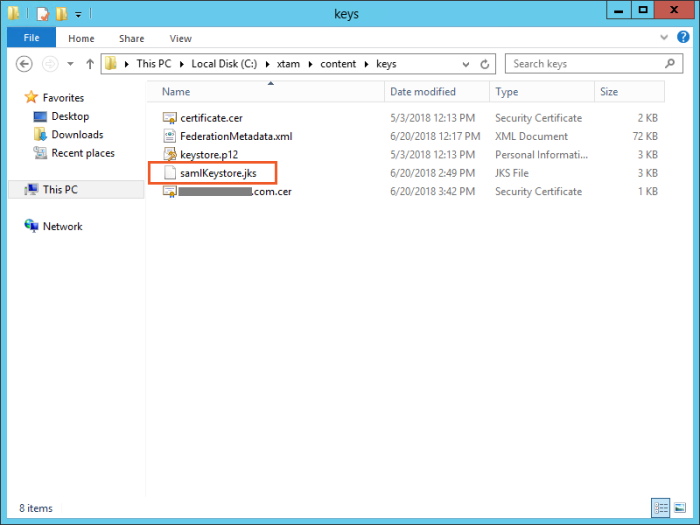
Task: Click the Back navigation arrow
Action: click(25, 64)
